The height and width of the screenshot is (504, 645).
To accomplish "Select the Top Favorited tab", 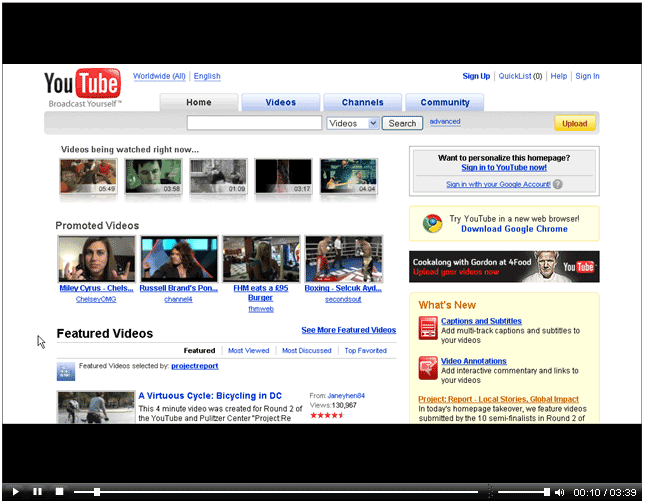I will (366, 351).
